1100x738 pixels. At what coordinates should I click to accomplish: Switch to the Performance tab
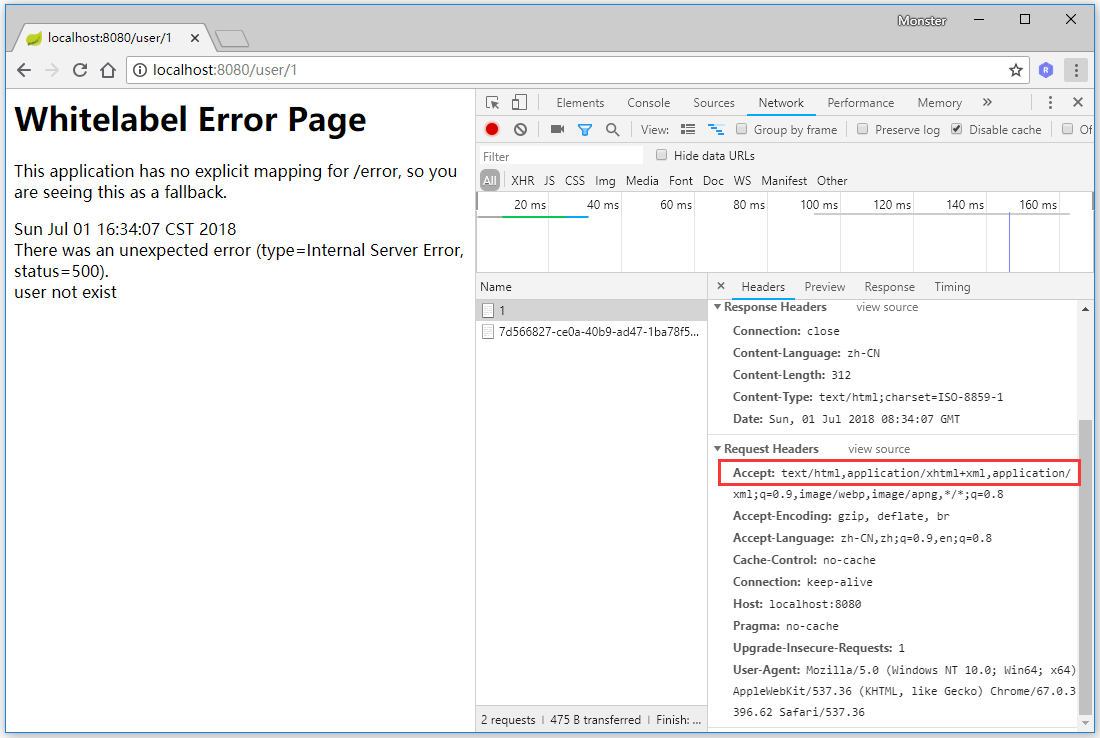pyautogui.click(x=860, y=102)
